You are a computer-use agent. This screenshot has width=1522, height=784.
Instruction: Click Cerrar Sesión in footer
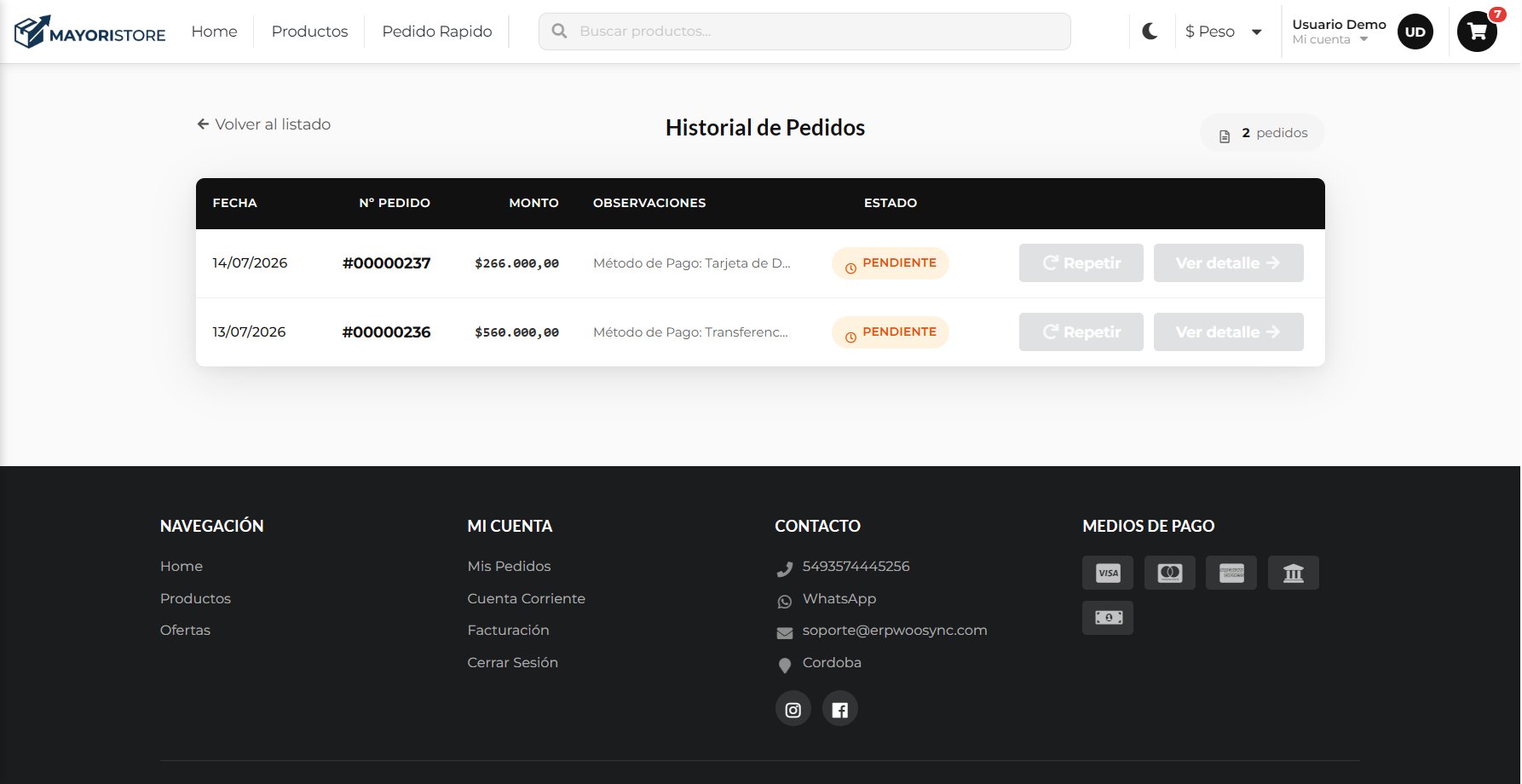[513, 663]
